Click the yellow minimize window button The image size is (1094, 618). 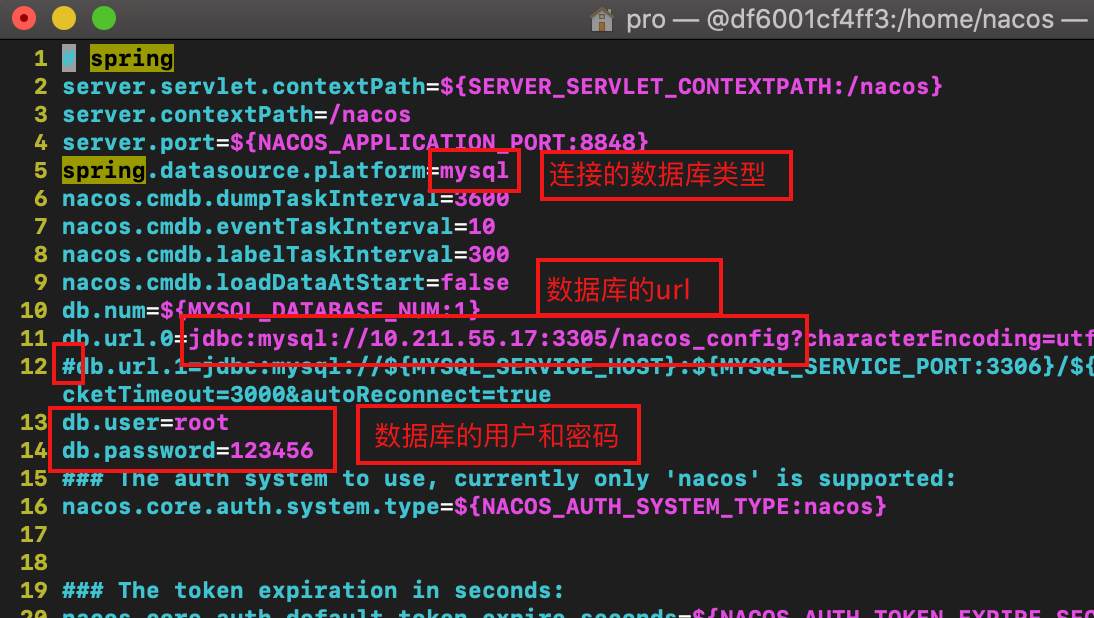[x=63, y=18]
